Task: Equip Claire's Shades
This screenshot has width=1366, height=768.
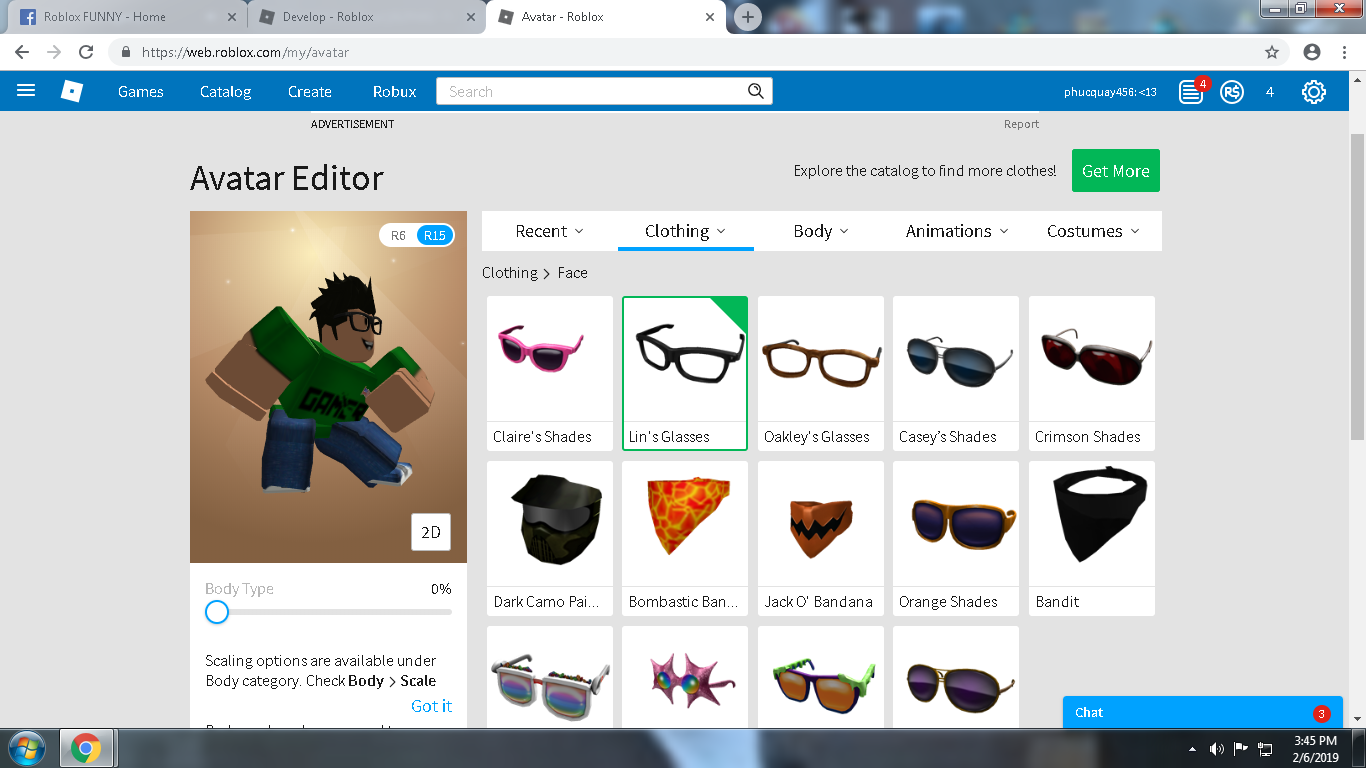Action: tap(550, 373)
